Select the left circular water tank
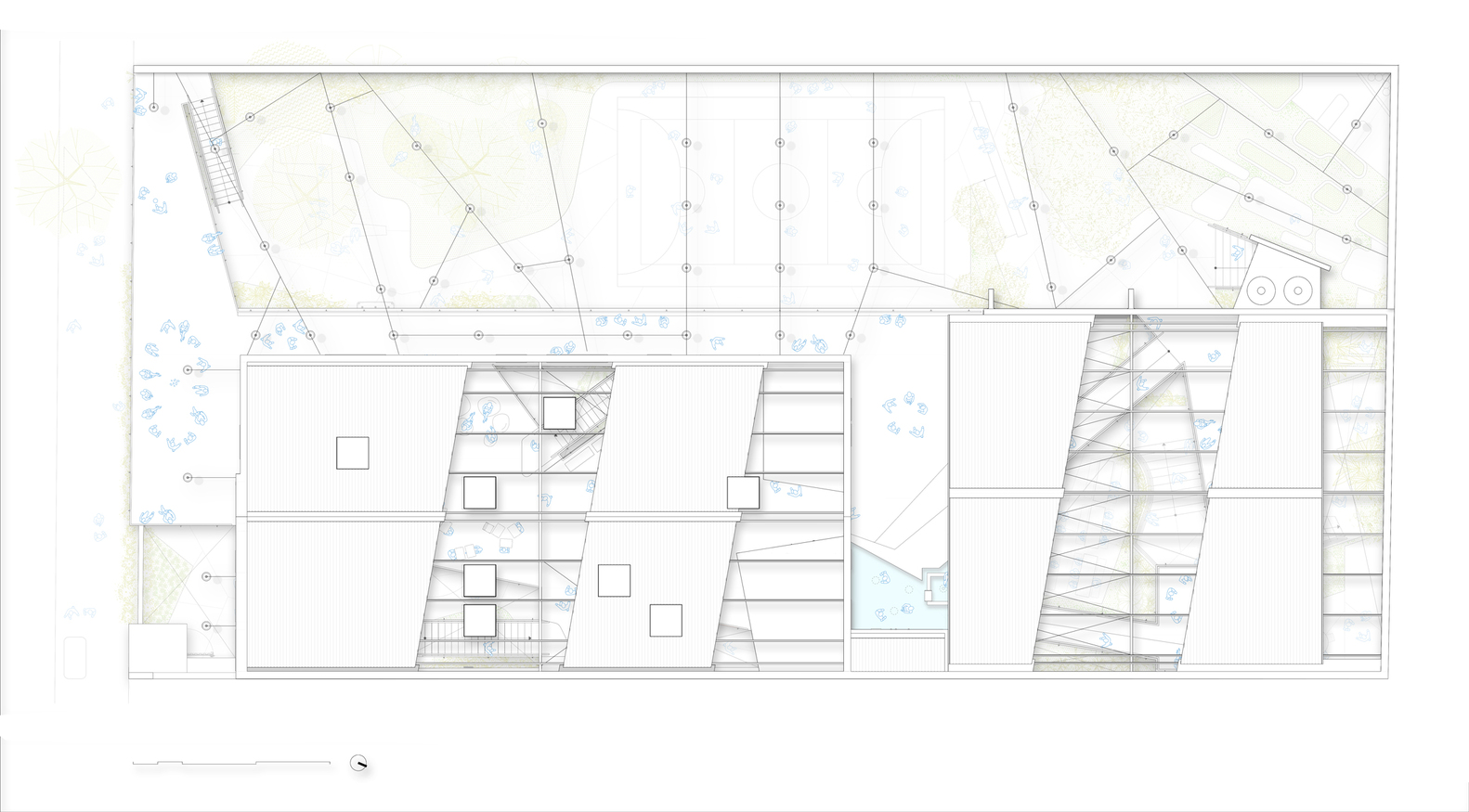Screen dimensions: 1469x812 (1261, 291)
